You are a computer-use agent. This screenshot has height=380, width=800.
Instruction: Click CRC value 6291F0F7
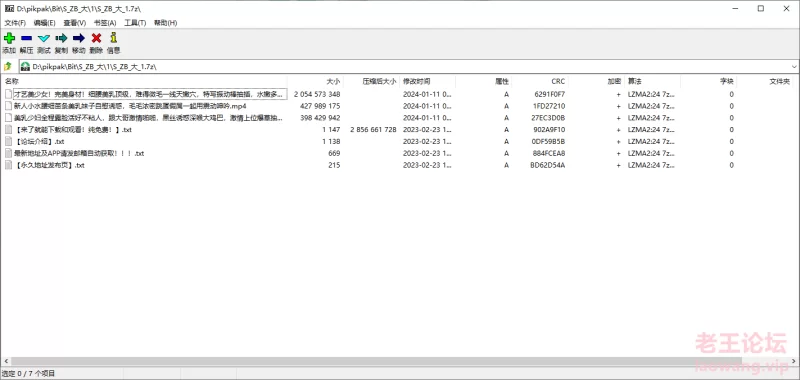549,94
